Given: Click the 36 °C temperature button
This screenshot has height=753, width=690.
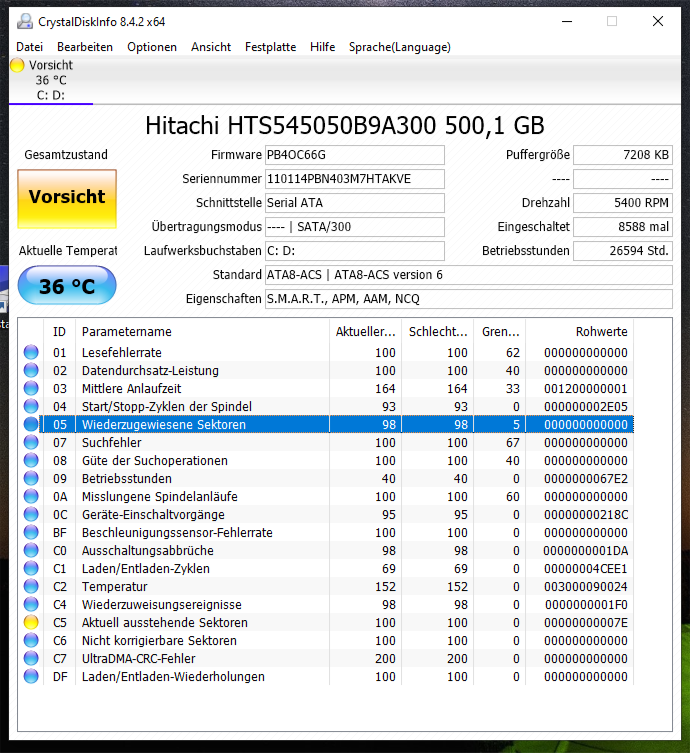Looking at the screenshot, I should [67, 286].
